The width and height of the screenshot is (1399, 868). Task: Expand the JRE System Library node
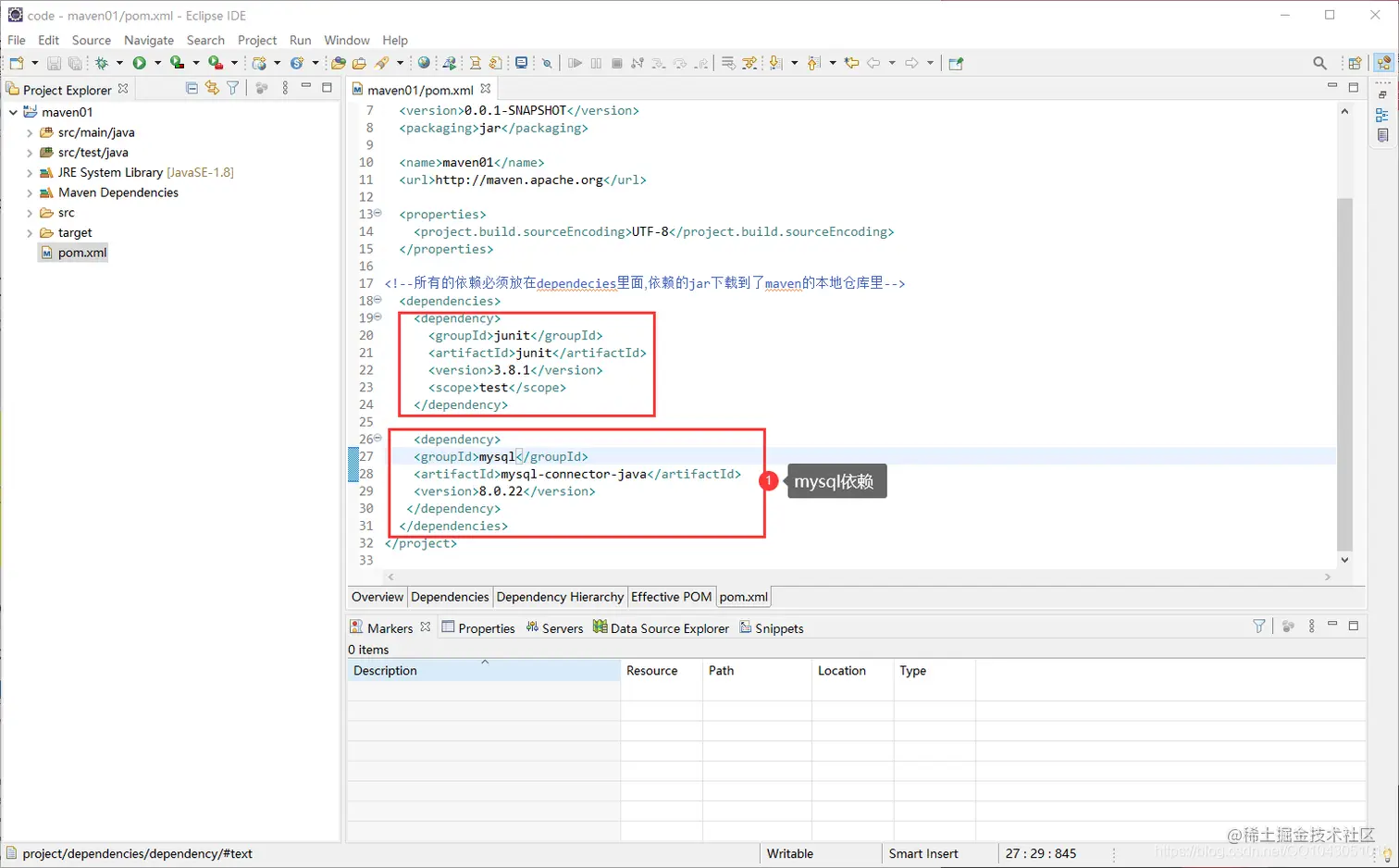pos(30,173)
